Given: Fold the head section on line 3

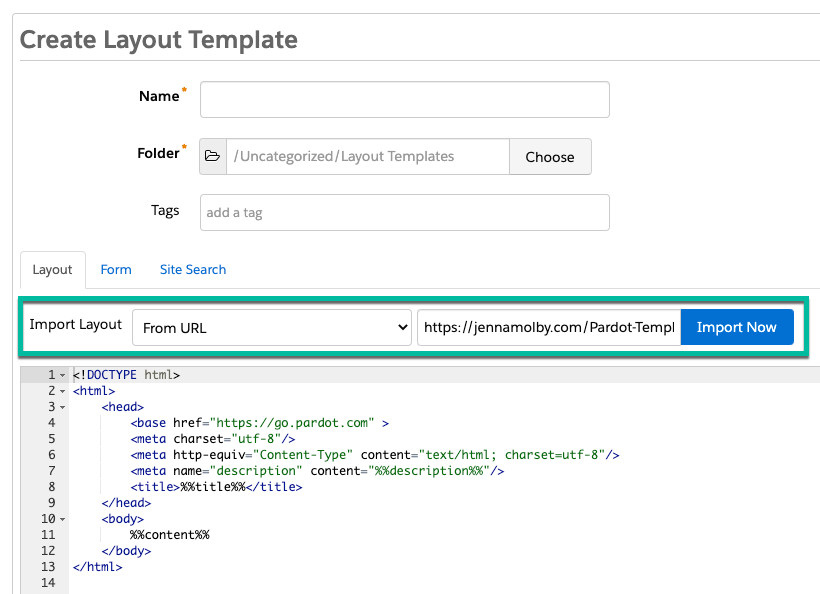Looking at the screenshot, I should (x=62, y=407).
